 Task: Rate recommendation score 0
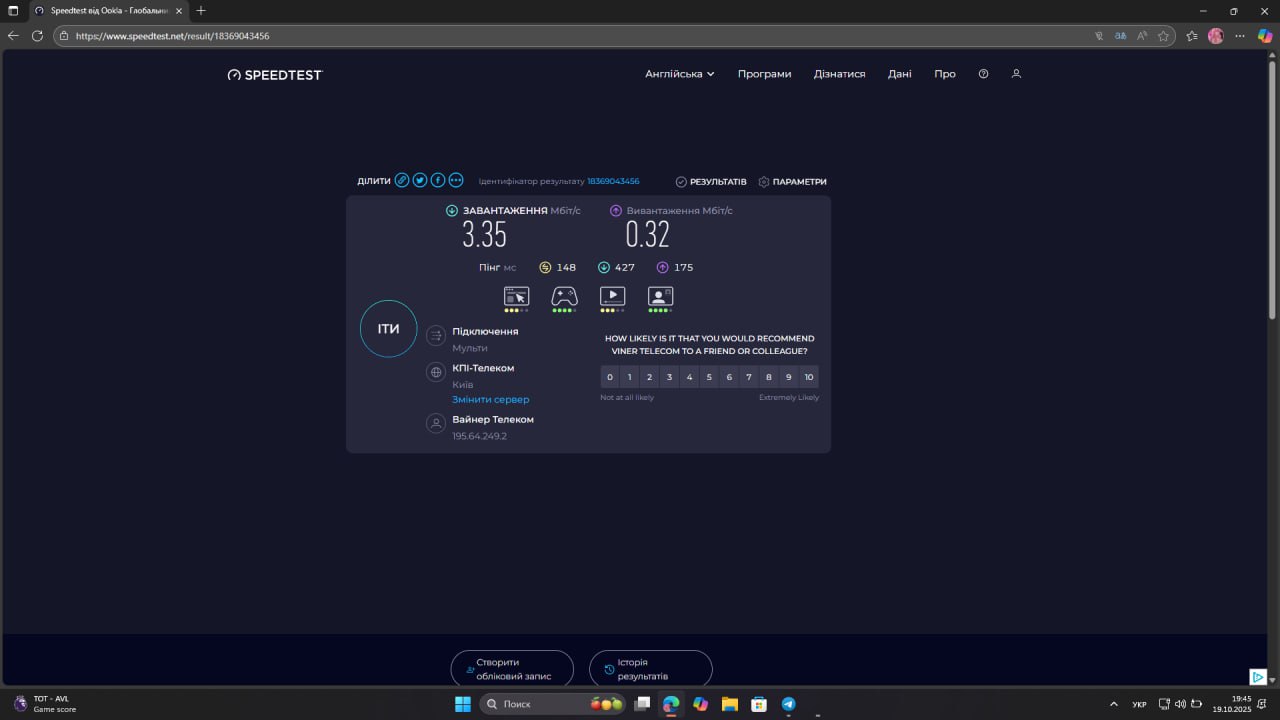[610, 377]
